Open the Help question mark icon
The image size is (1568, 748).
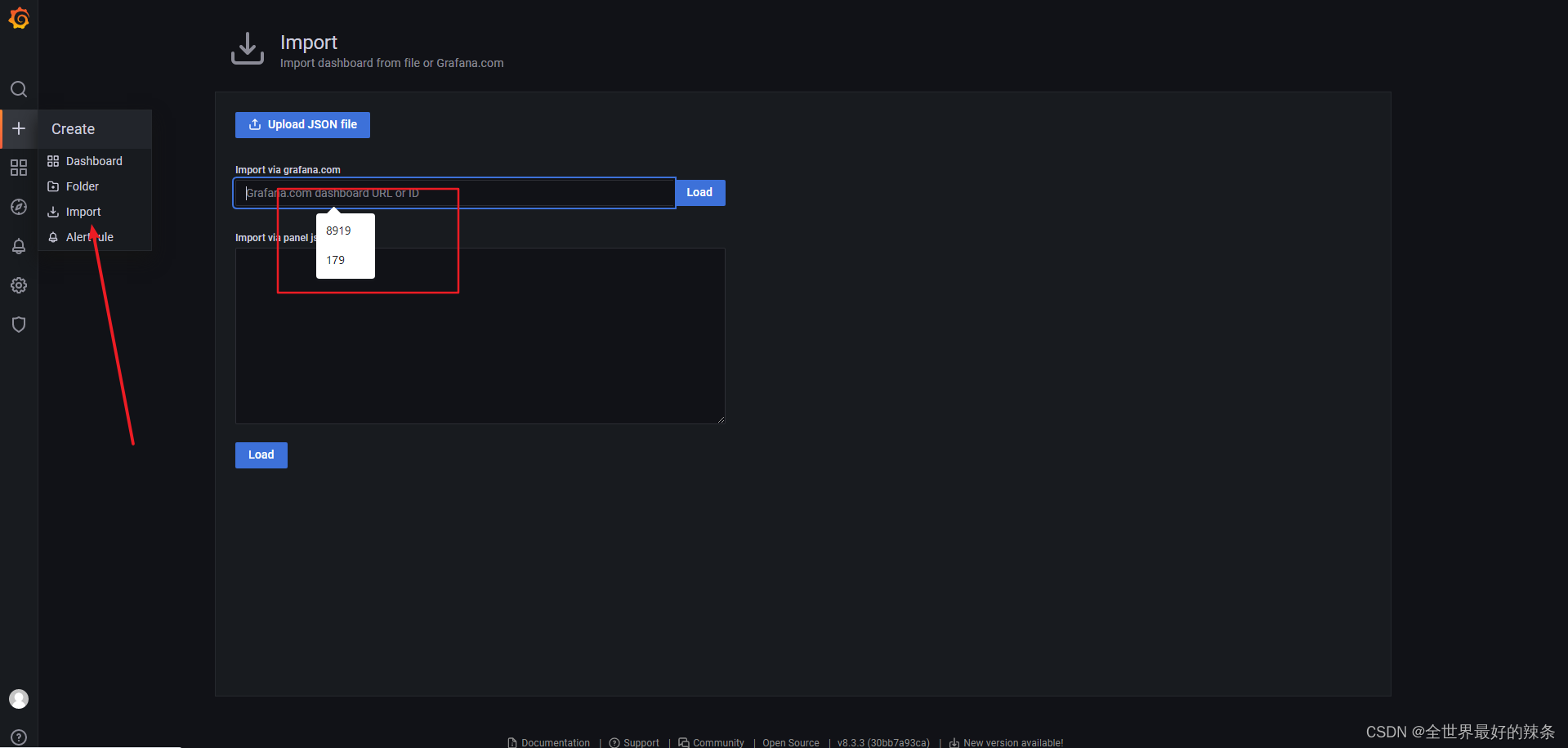coord(19,737)
